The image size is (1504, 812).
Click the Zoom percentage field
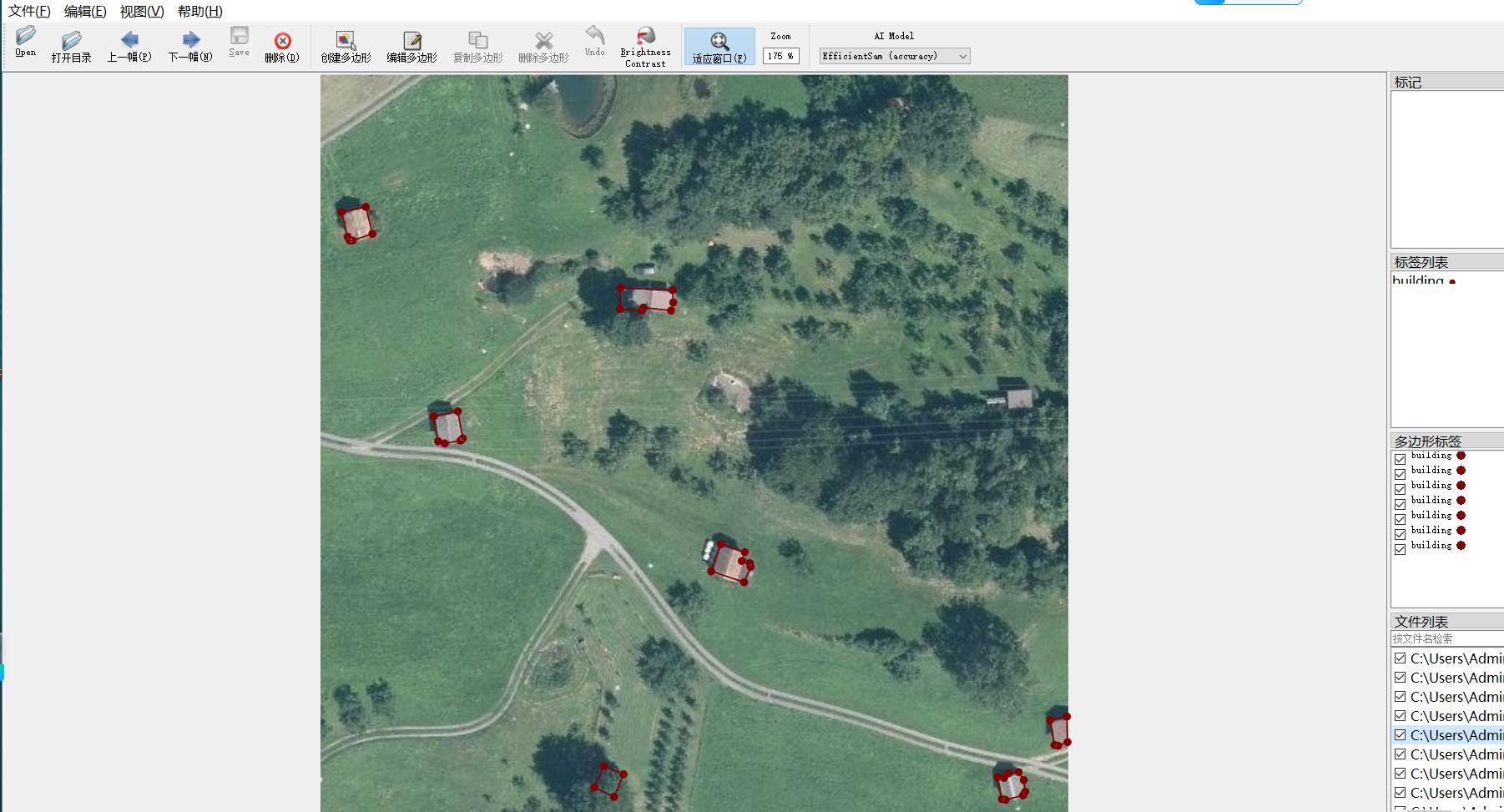(x=780, y=56)
